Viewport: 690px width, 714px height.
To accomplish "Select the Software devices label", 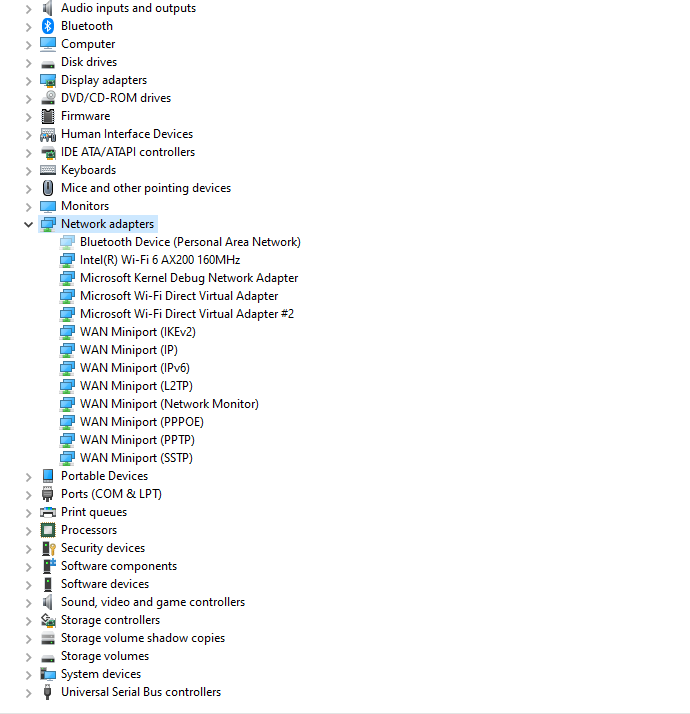I will tap(105, 584).
